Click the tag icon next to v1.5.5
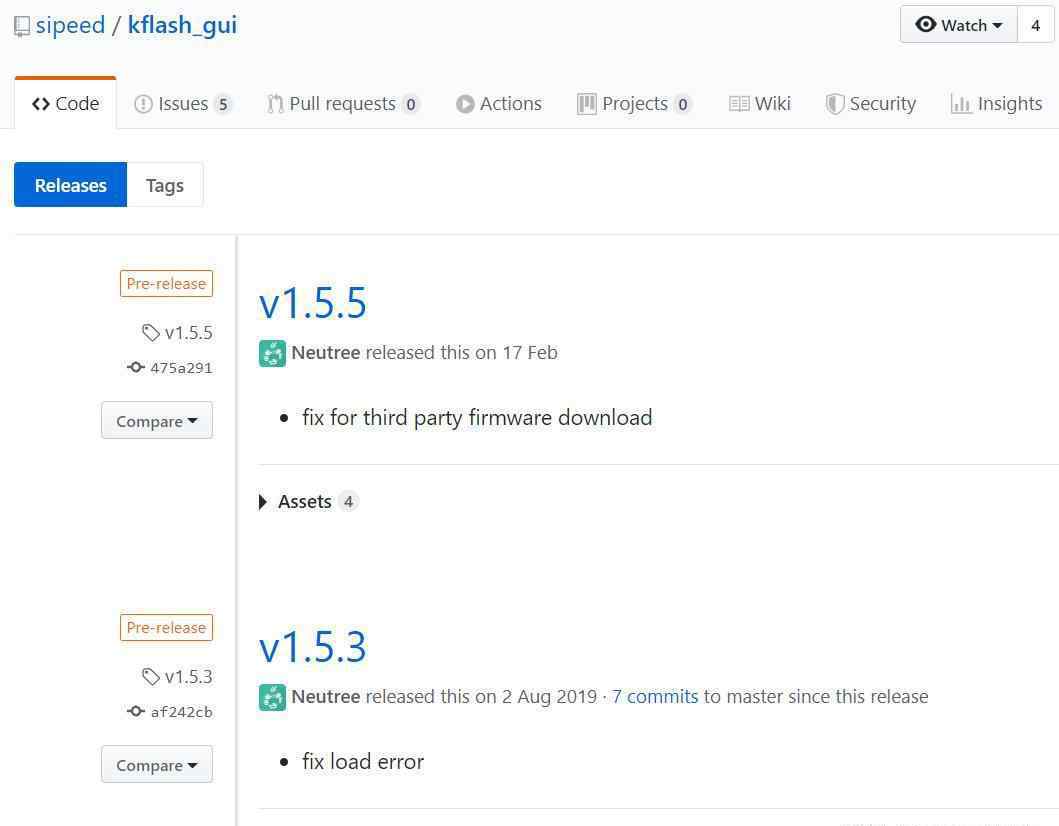The image size is (1059, 826). [x=151, y=333]
